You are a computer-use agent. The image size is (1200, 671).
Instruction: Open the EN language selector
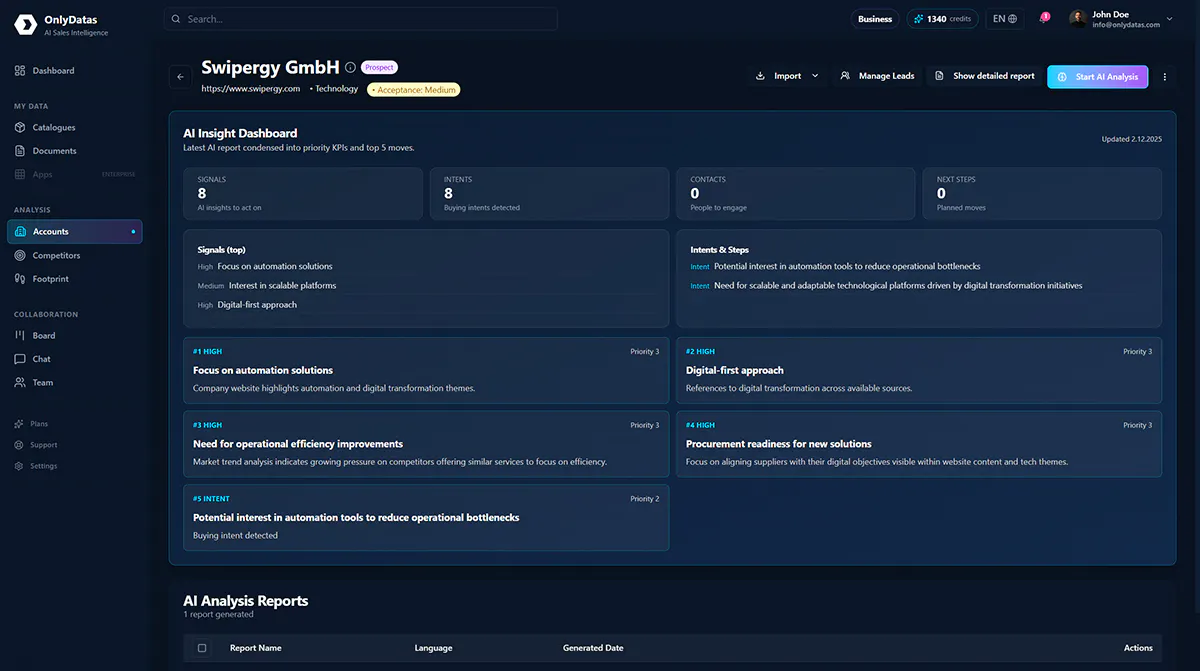click(x=1004, y=19)
